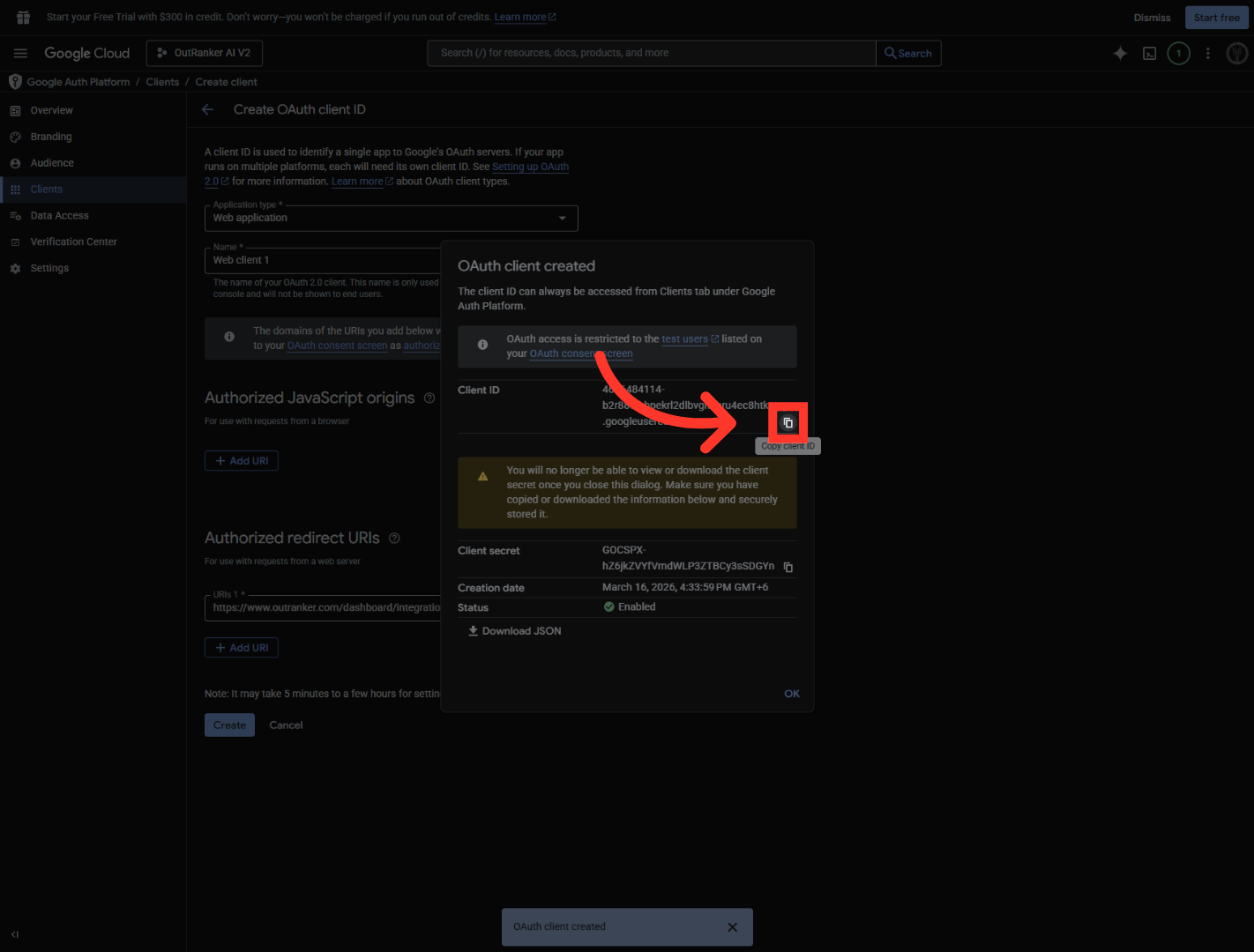Open the three-dot more options menu
Viewport: 1254px width, 952px height.
[x=1207, y=53]
